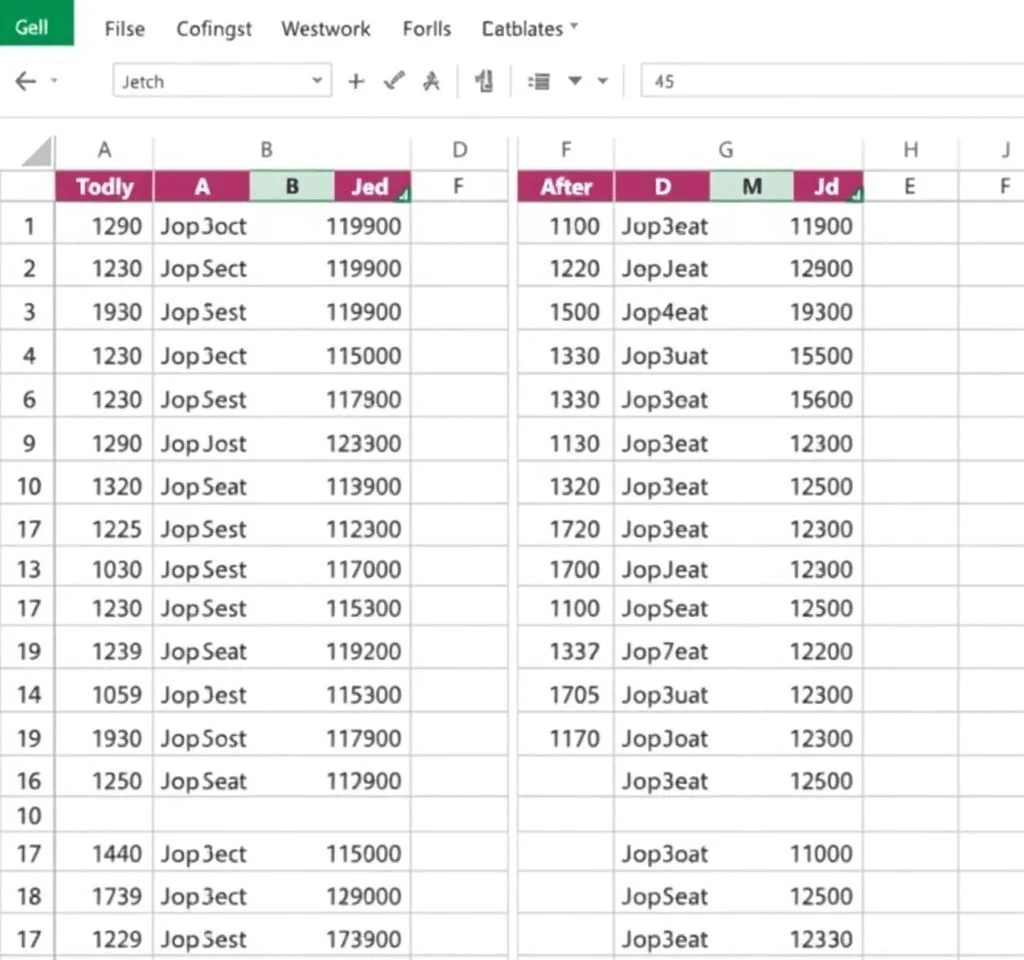Viewport: 1024px width, 960px height.
Task: Select the paintbrush format icon
Action: pos(394,82)
